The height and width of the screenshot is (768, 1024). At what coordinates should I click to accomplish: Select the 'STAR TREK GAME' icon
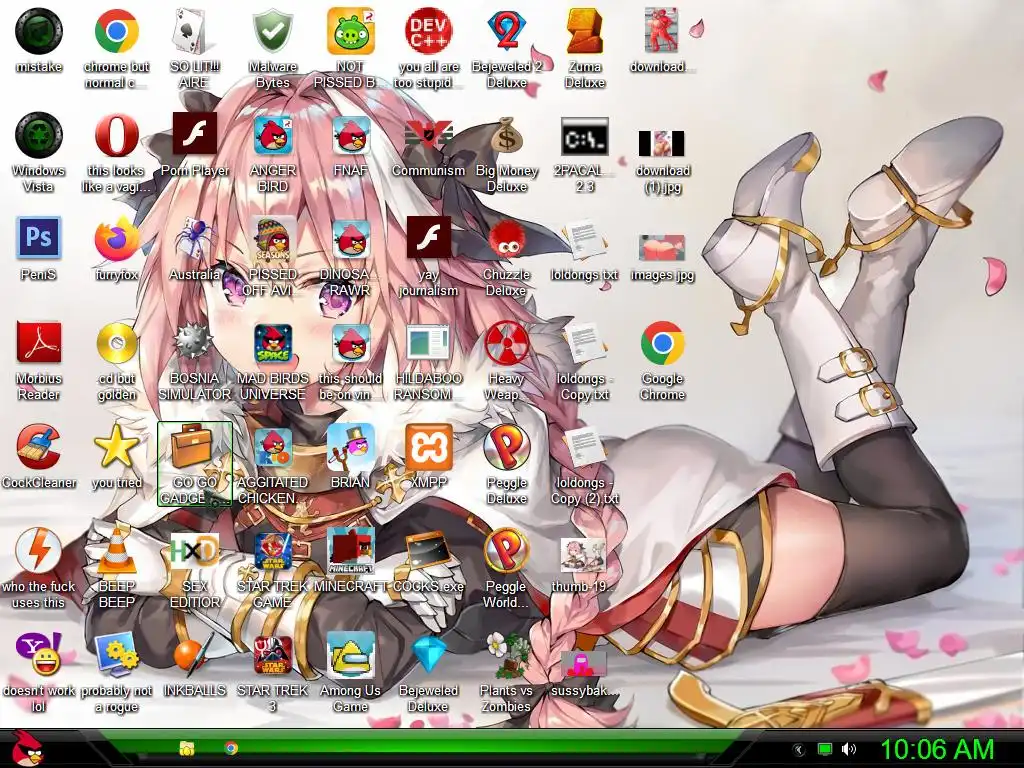coord(272,551)
